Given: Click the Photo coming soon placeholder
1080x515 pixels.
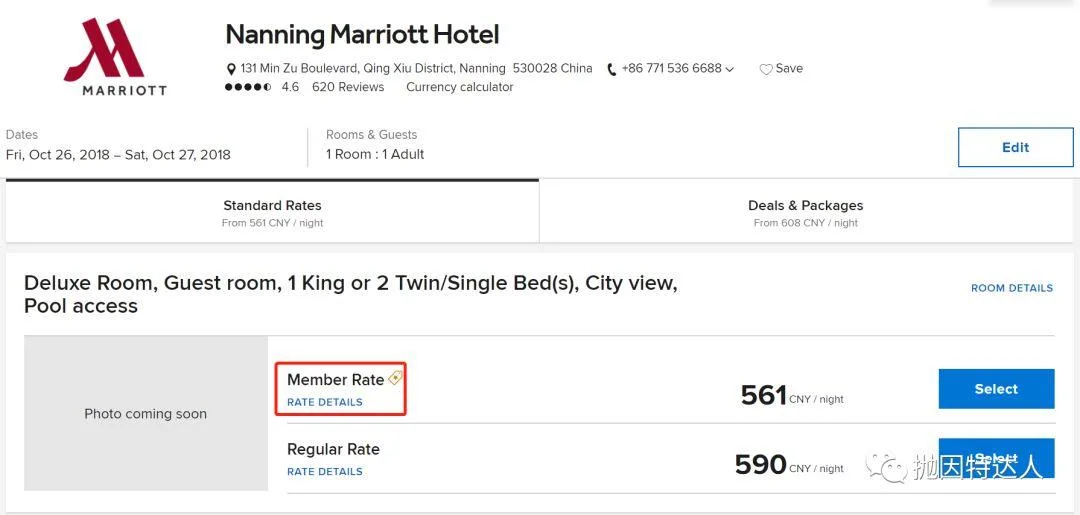Looking at the screenshot, I should coord(146,413).
